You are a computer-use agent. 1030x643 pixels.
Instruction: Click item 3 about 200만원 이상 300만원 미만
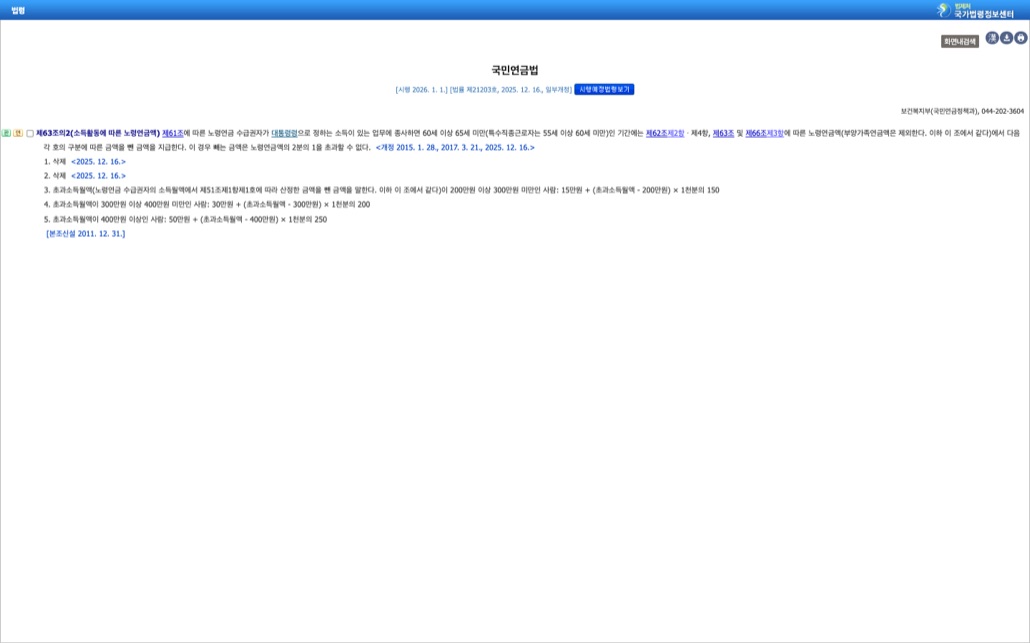382,190
